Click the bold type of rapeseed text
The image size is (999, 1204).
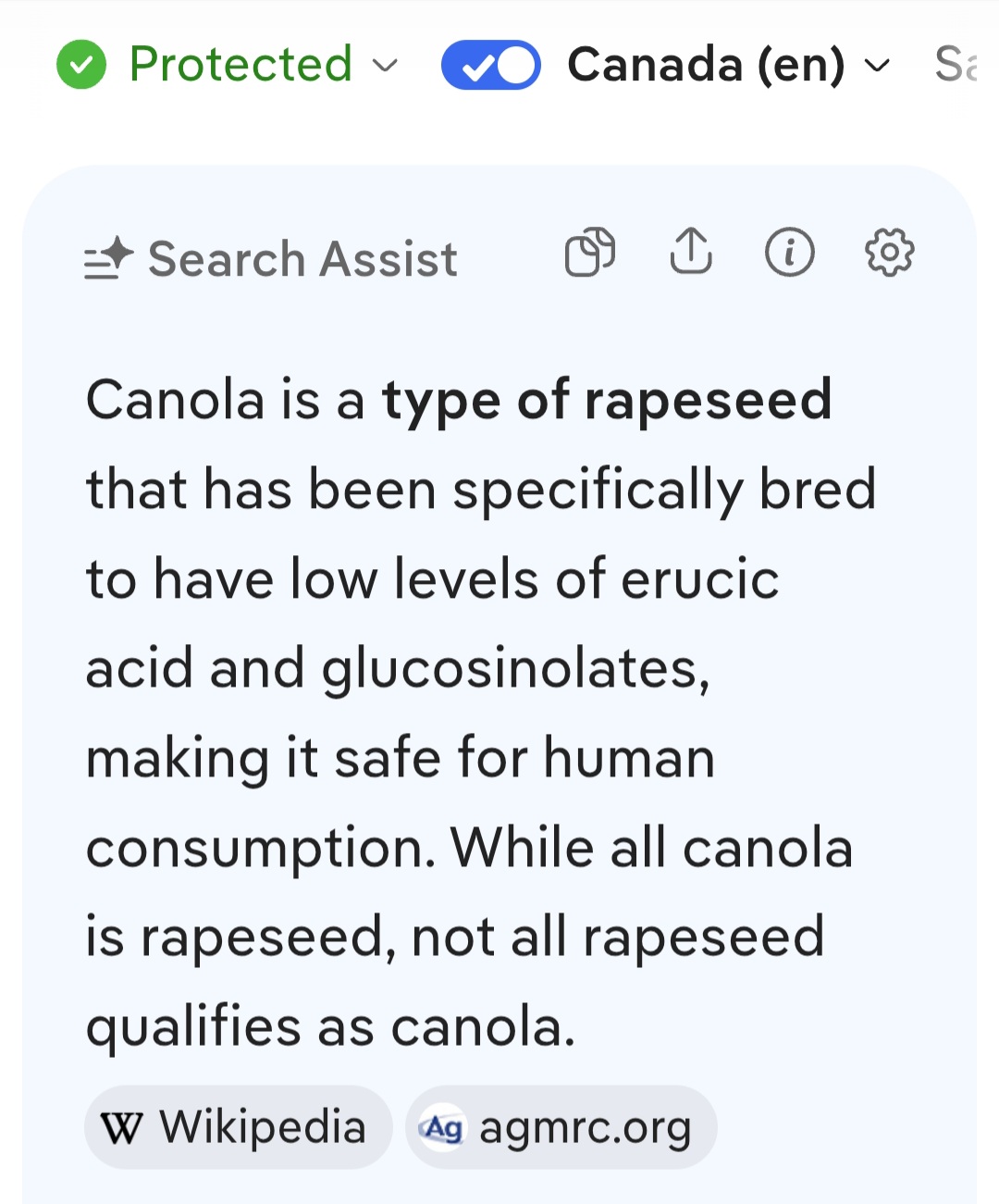(x=607, y=401)
